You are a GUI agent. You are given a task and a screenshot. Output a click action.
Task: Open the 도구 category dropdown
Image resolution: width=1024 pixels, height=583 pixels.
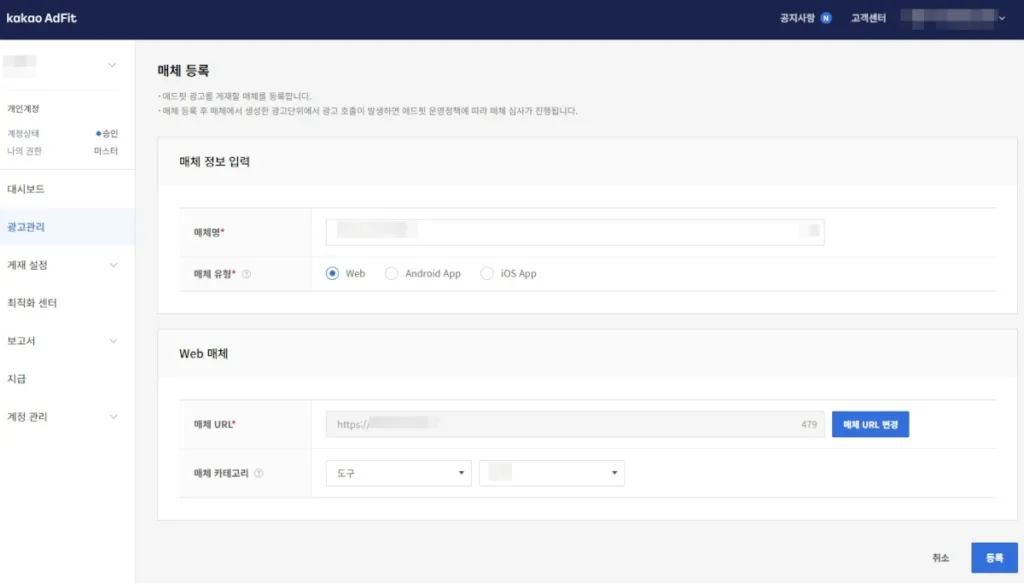[x=398, y=473]
